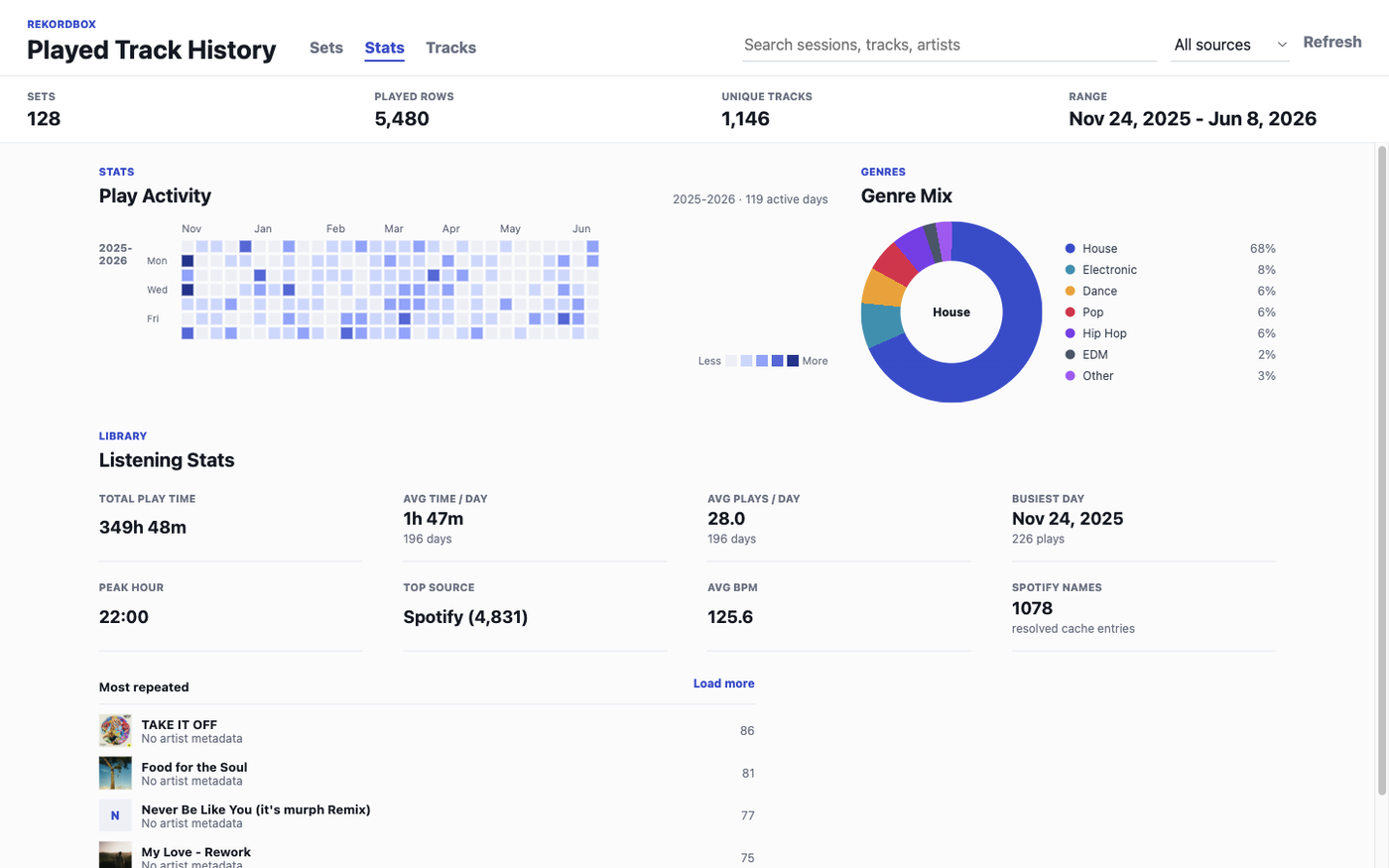Click the 'TAKE IT OFF' track title

click(179, 725)
